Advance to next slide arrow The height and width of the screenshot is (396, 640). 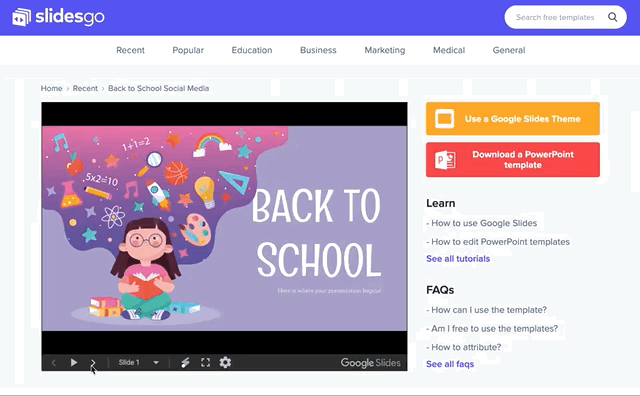(x=93, y=363)
